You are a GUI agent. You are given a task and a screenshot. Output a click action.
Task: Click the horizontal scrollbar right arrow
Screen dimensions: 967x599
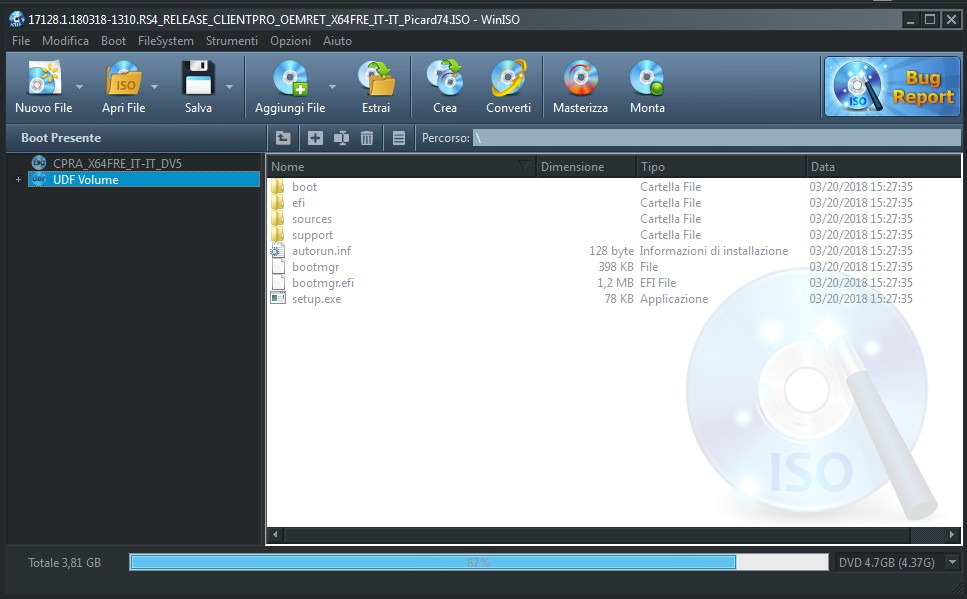pyautogui.click(x=952, y=534)
